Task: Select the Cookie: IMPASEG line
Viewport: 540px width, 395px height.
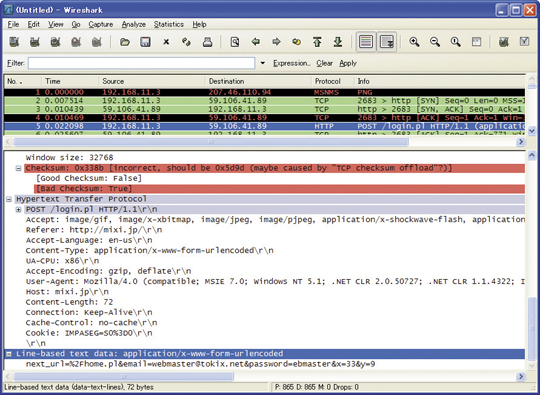Action: (x=89, y=333)
